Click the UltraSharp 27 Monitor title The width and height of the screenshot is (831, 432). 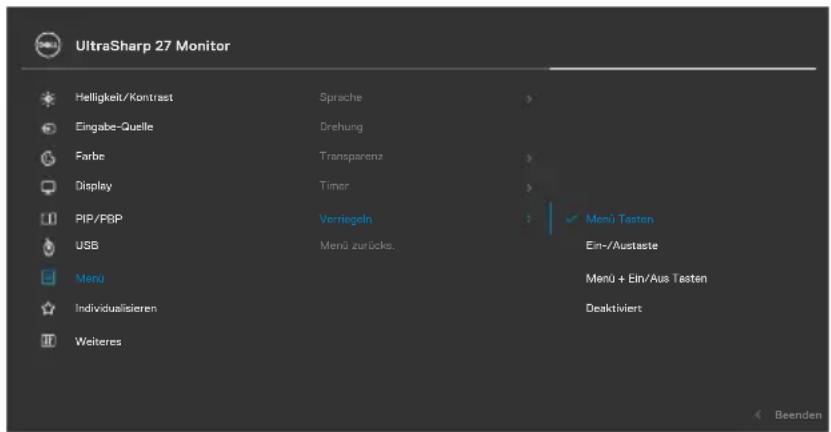coord(153,46)
